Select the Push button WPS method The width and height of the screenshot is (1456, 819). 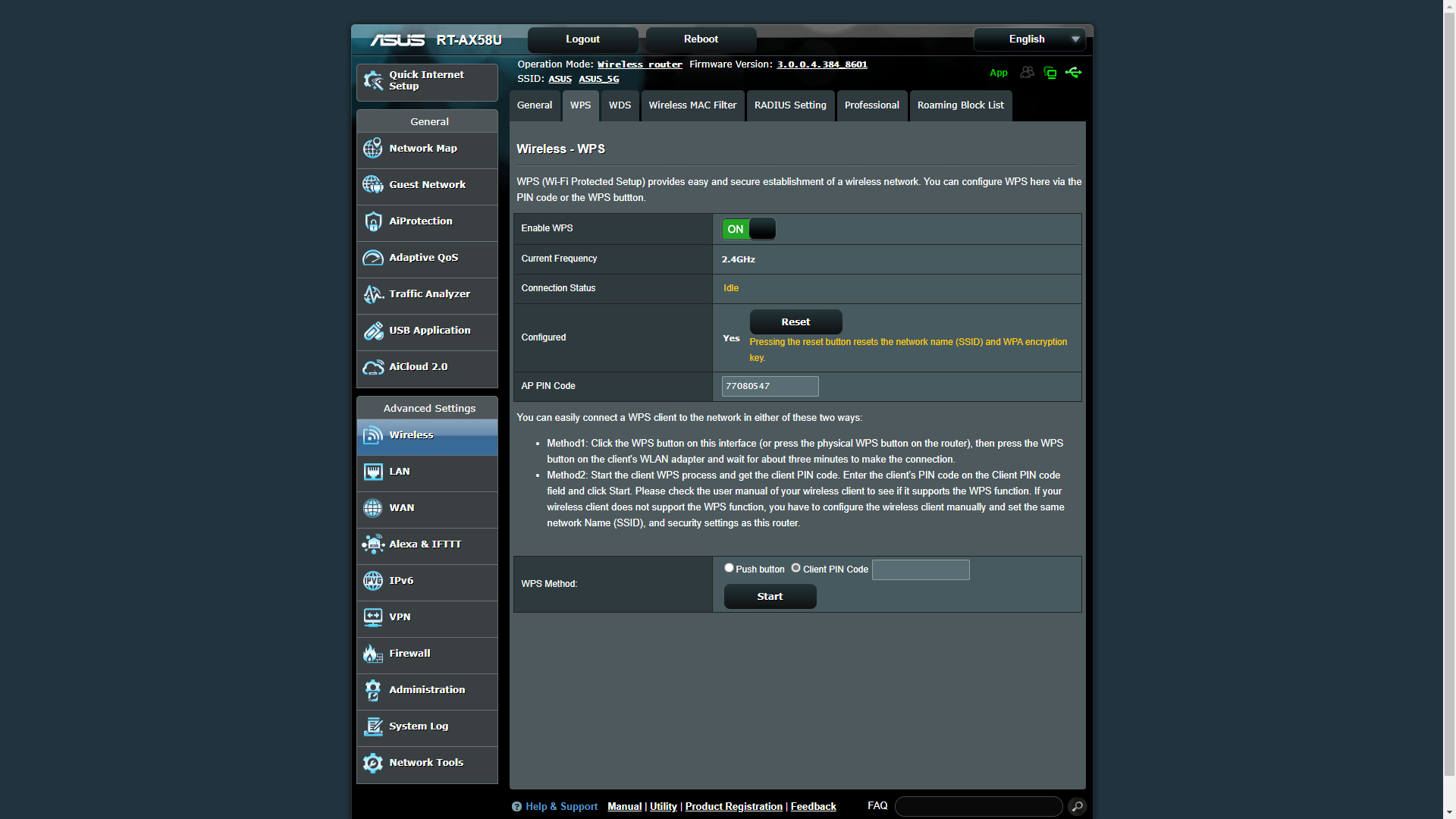coord(729,568)
